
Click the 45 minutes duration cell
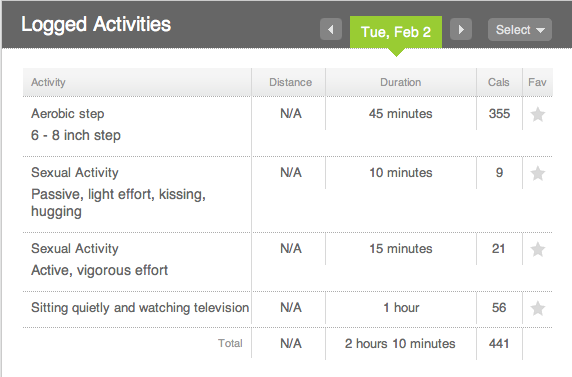401,114
